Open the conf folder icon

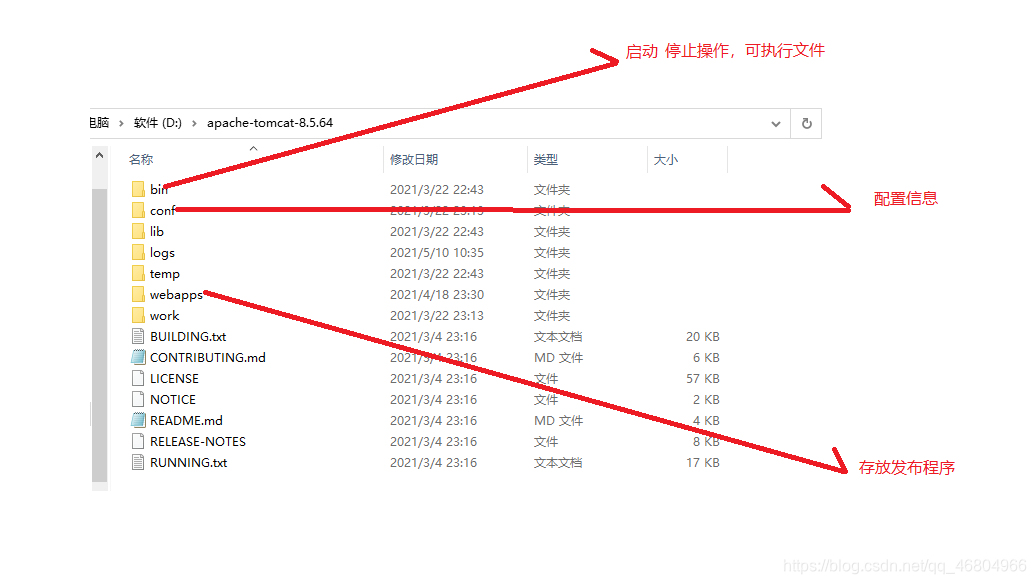(x=138, y=211)
